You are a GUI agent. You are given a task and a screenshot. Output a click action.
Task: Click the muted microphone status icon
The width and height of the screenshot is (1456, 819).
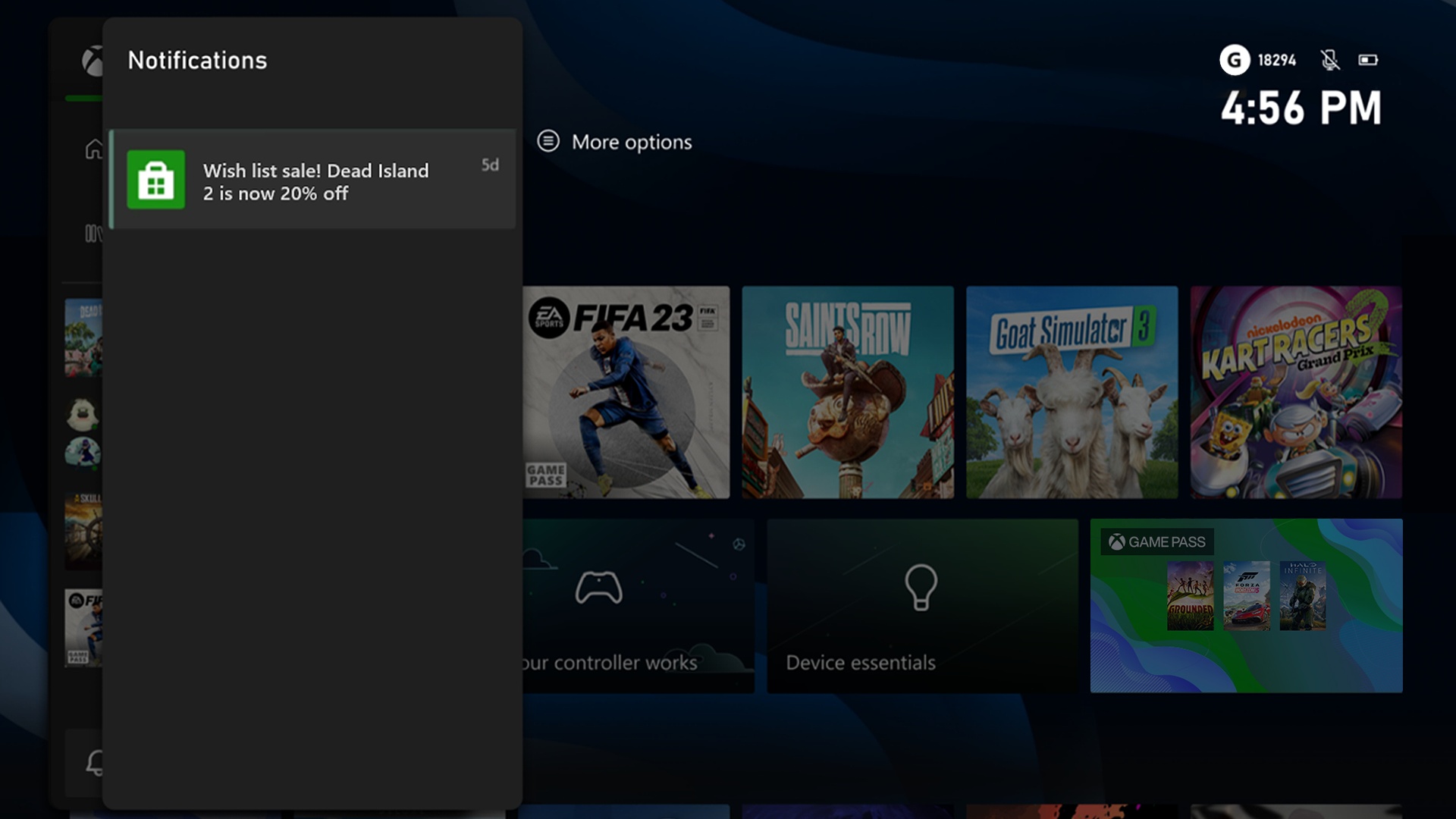1329,60
